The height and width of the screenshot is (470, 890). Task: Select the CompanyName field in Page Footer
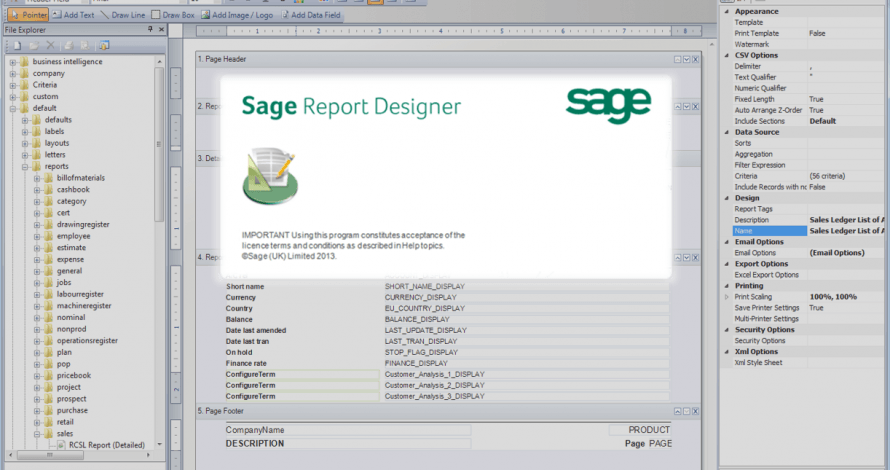(x=347, y=430)
